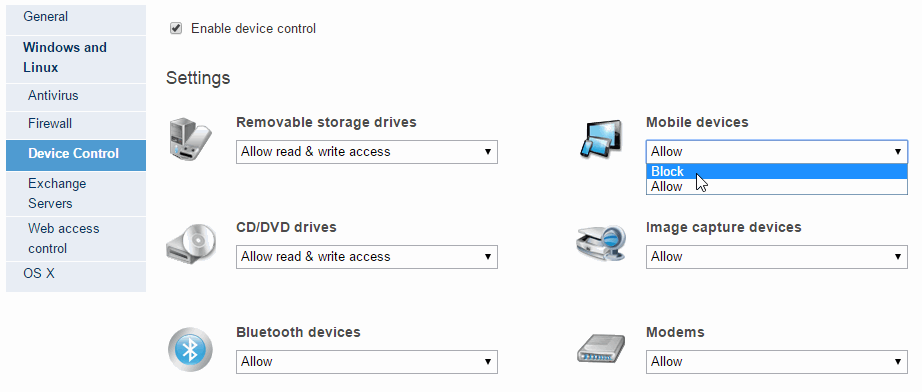922x392 pixels.
Task: Switch to Exchange Servers settings
Action: click(x=76, y=193)
